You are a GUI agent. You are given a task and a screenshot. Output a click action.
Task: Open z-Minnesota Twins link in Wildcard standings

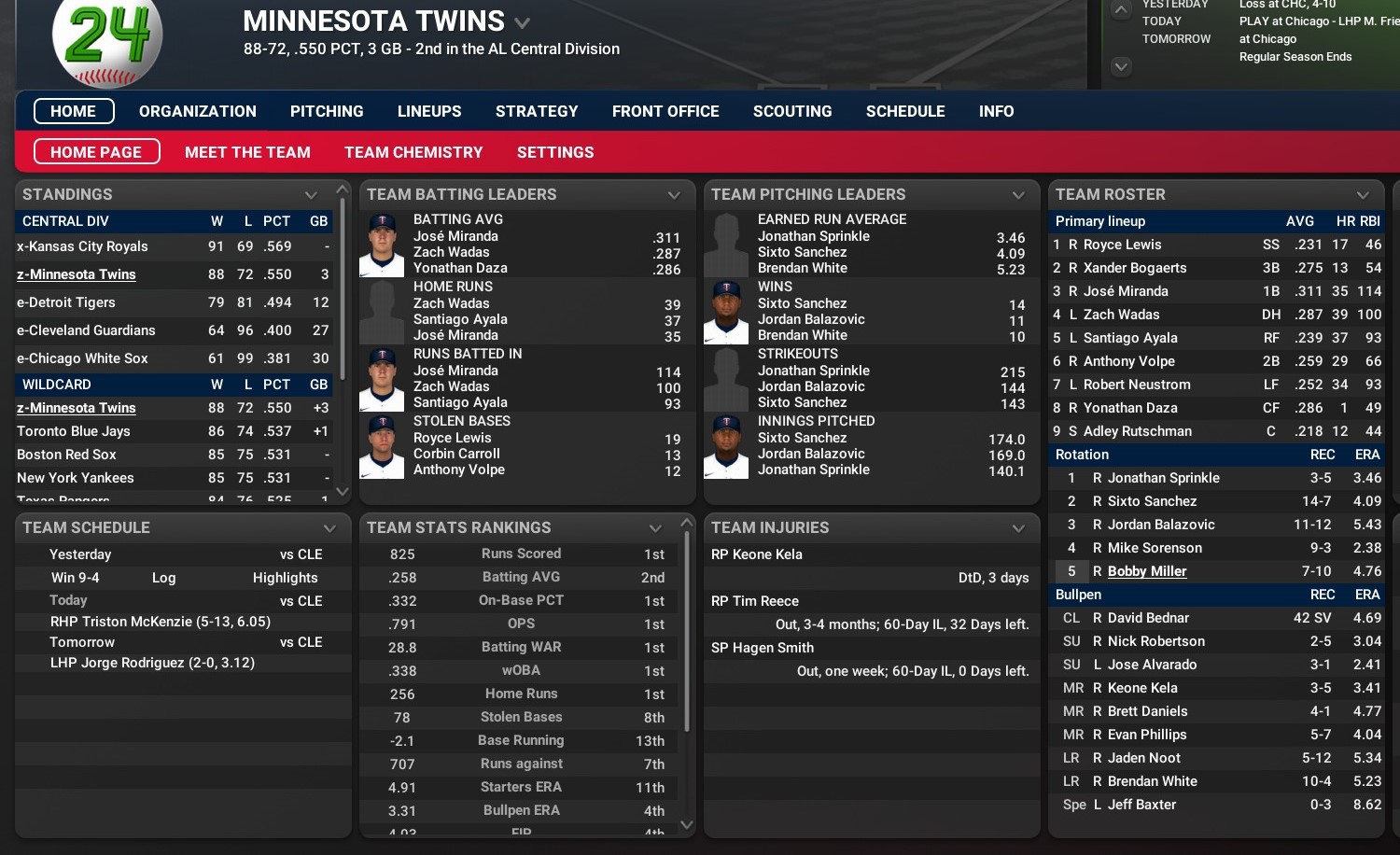(x=77, y=408)
